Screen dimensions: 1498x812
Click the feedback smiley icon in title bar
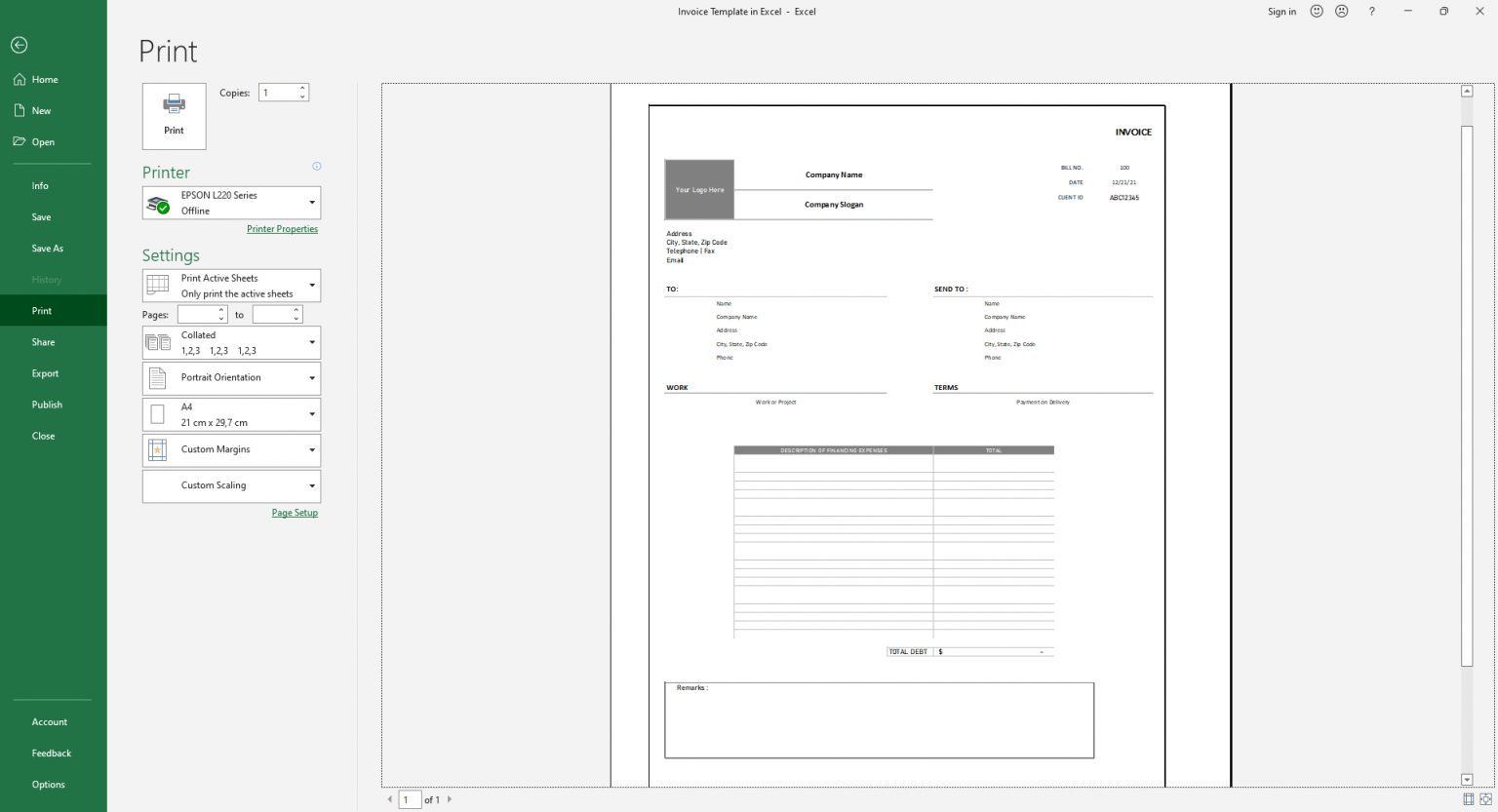(x=1316, y=11)
